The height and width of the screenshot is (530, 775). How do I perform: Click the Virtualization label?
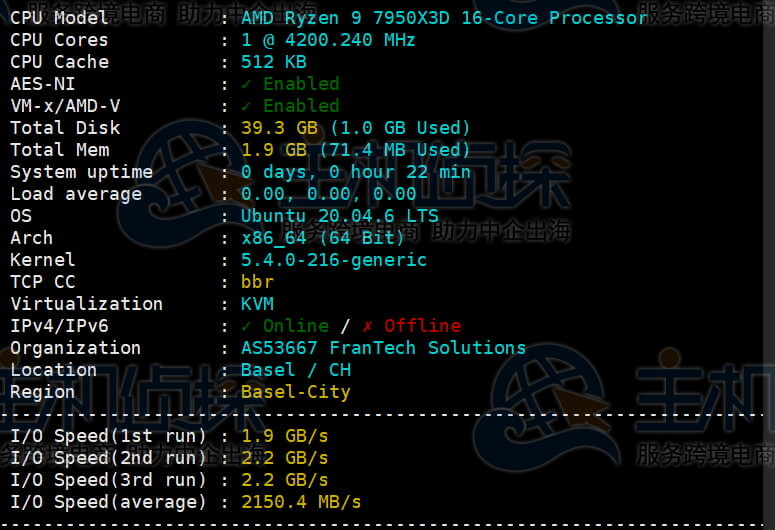pos(86,304)
